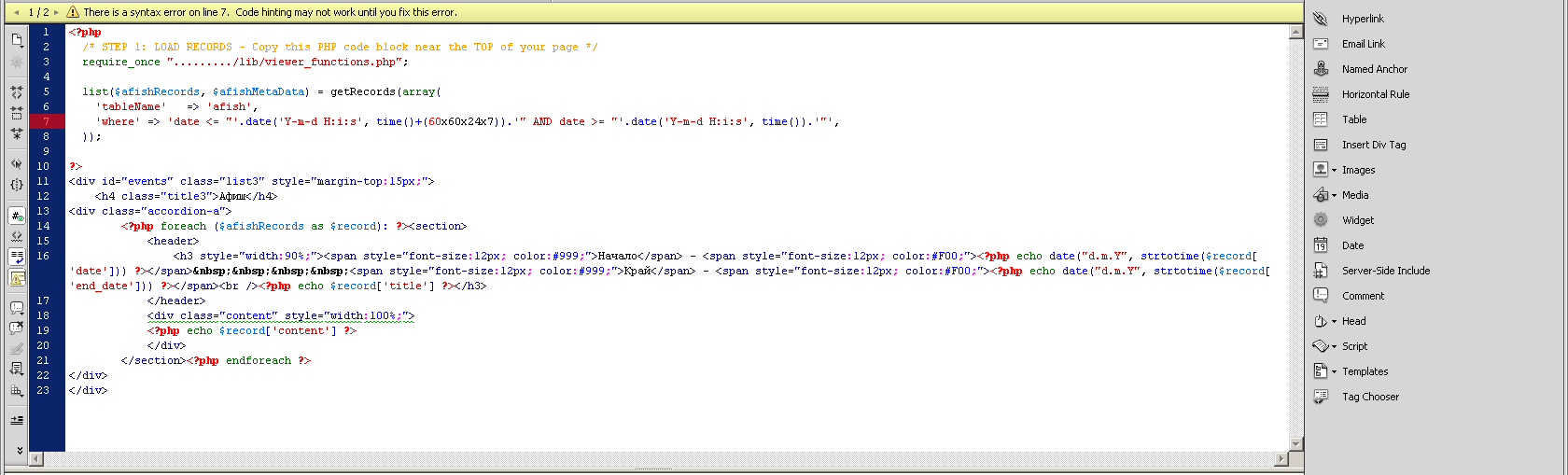
Task: Toggle line numbers in the code view
Action: coord(17,216)
